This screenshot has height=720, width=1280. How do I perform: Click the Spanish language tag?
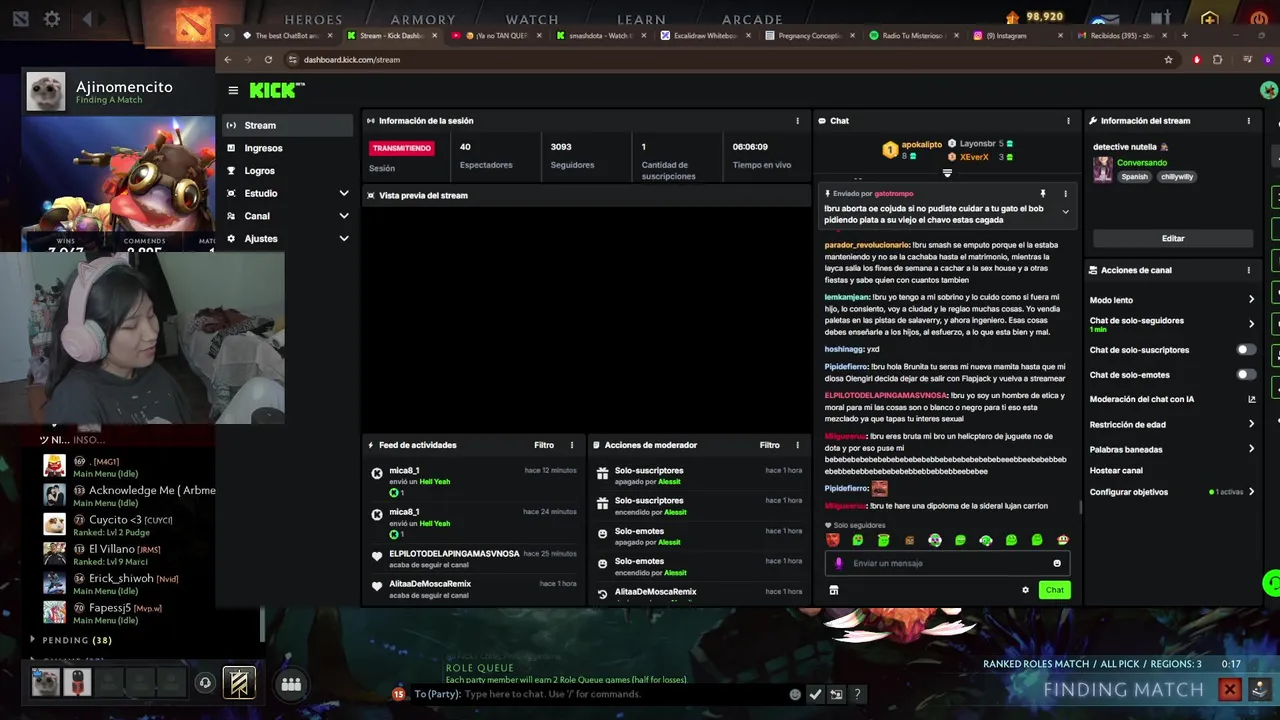coord(1134,177)
